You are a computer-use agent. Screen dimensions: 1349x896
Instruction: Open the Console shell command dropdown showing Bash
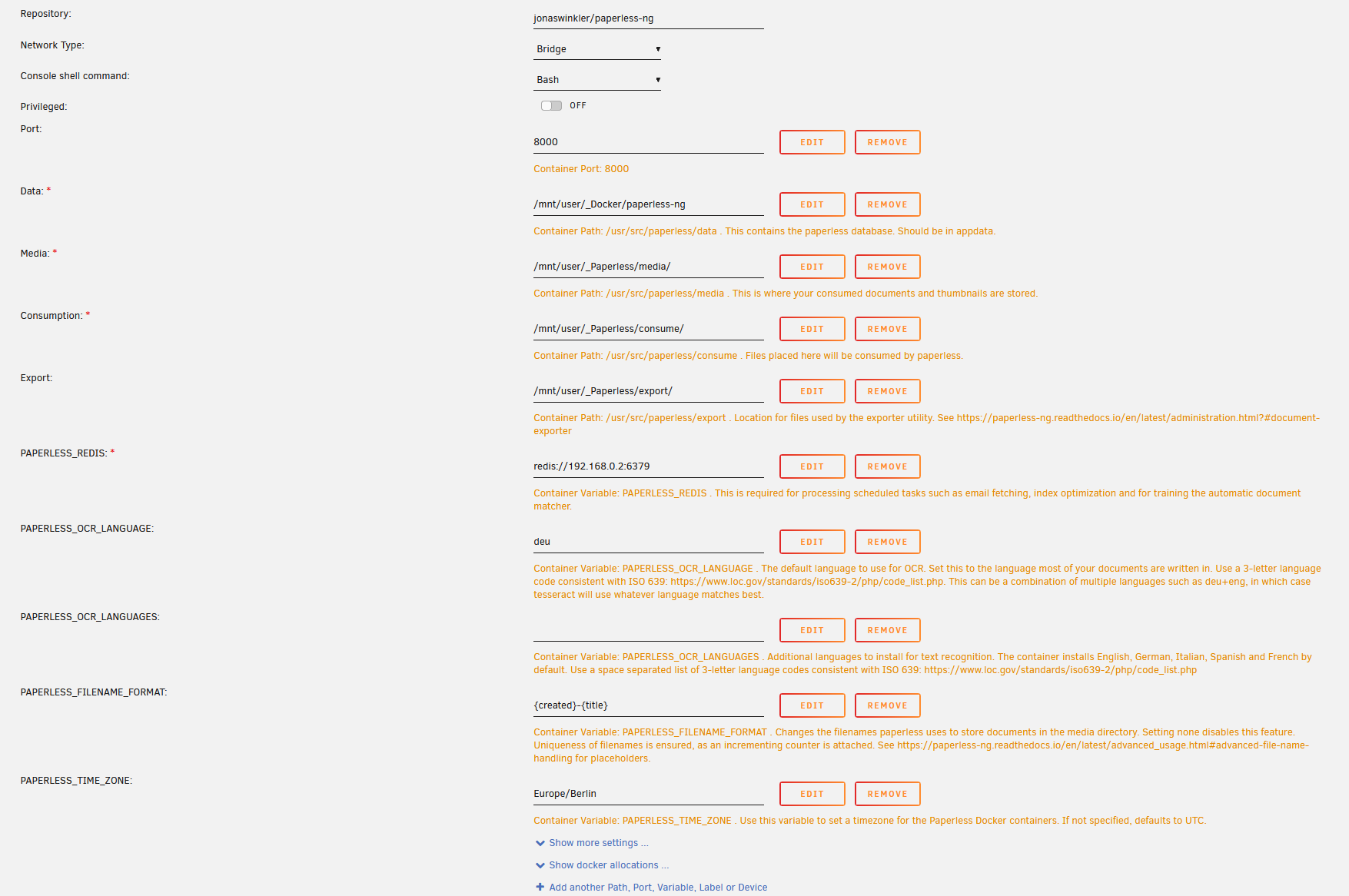pyautogui.click(x=597, y=80)
